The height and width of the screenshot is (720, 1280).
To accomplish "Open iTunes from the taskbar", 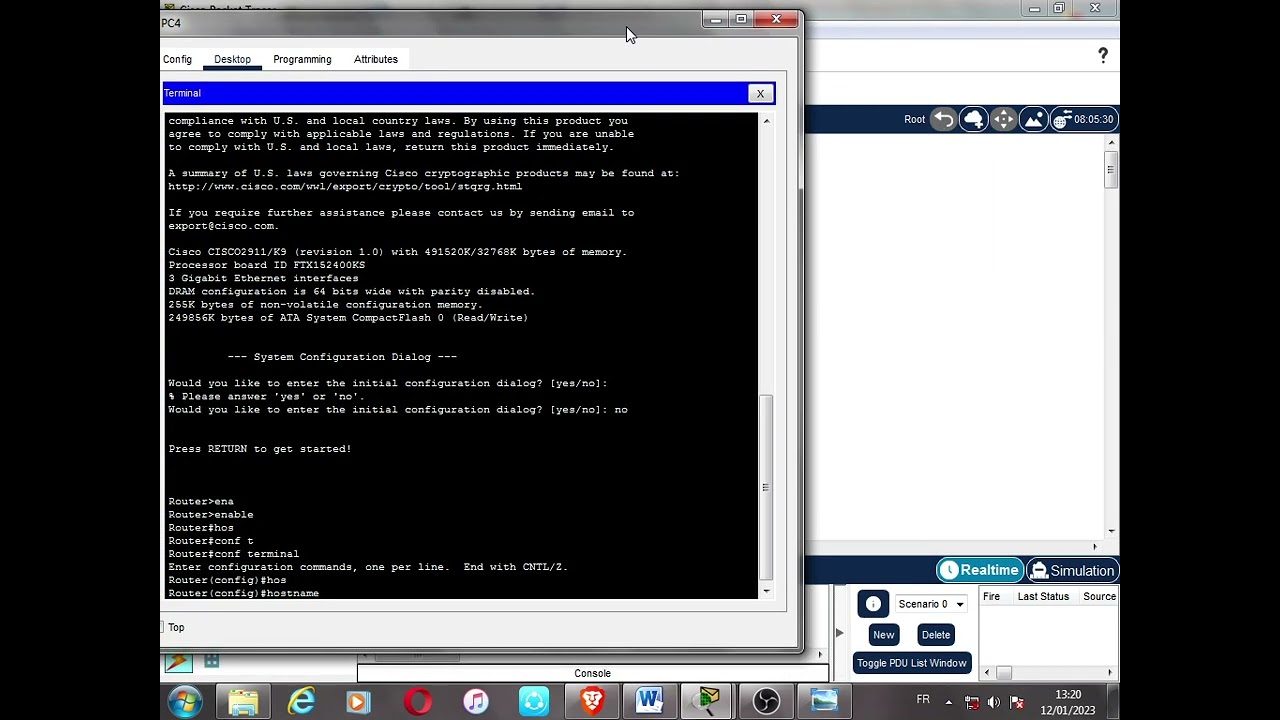I will (476, 702).
